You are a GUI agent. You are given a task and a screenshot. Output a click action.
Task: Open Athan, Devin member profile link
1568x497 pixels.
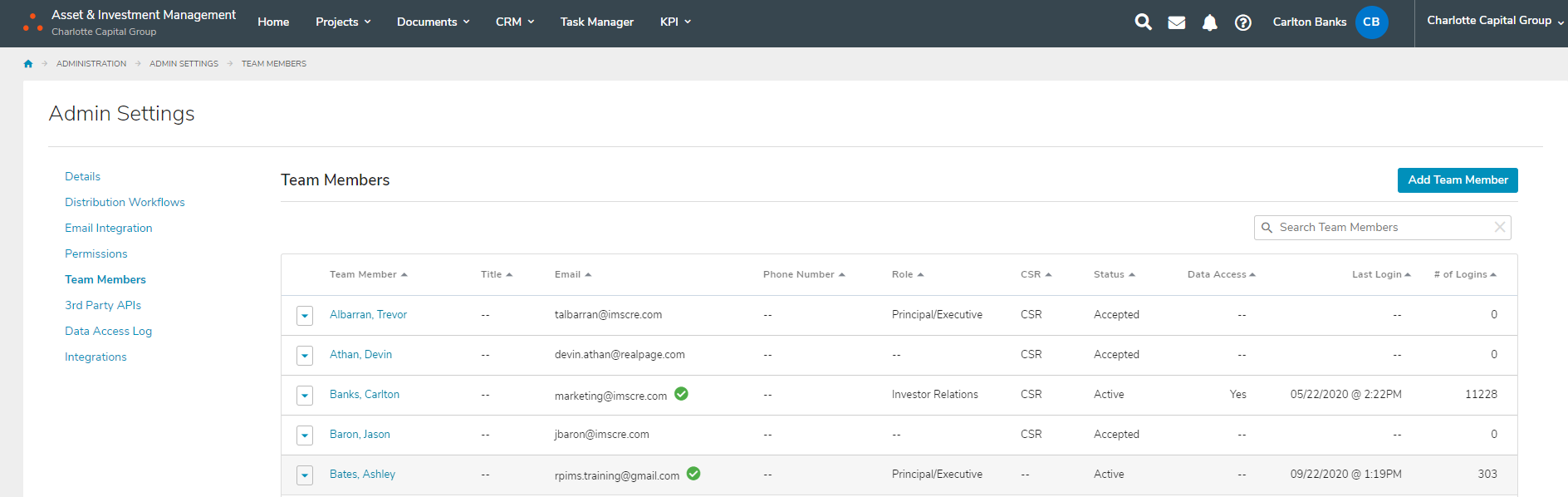click(360, 354)
